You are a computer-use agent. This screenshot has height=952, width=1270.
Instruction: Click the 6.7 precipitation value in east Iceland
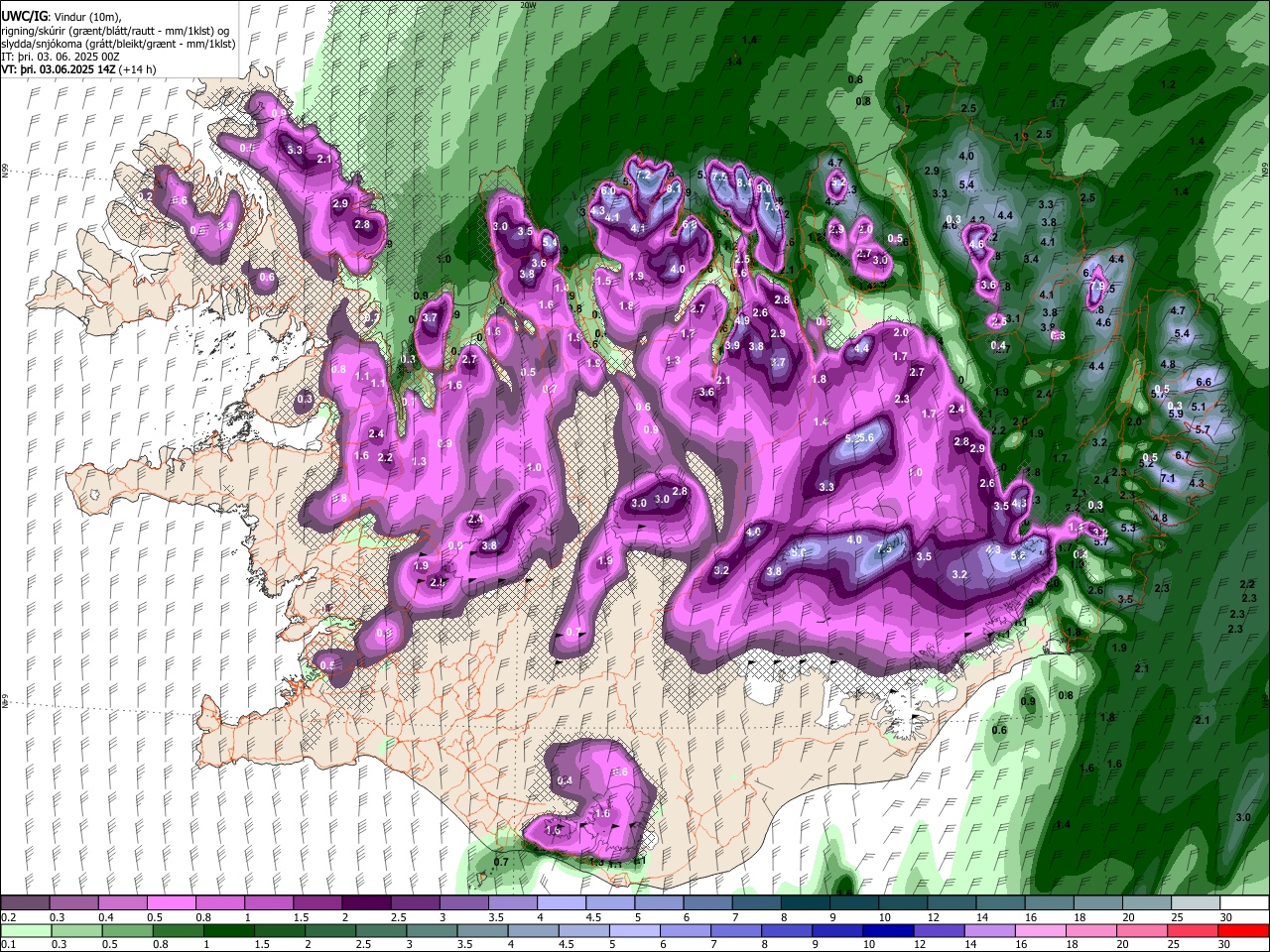(1183, 455)
